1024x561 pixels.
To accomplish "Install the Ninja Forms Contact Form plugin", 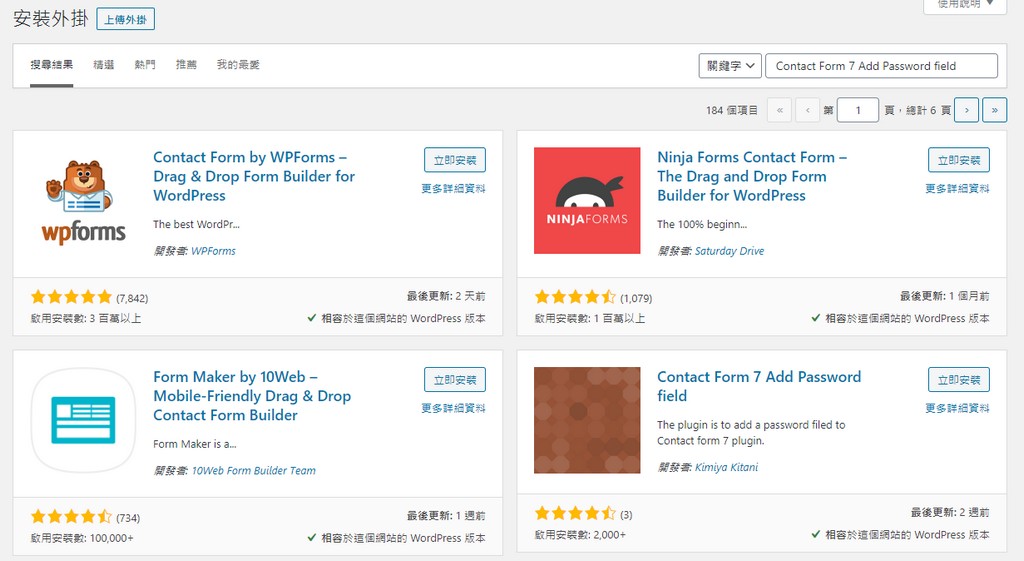I will (958, 160).
